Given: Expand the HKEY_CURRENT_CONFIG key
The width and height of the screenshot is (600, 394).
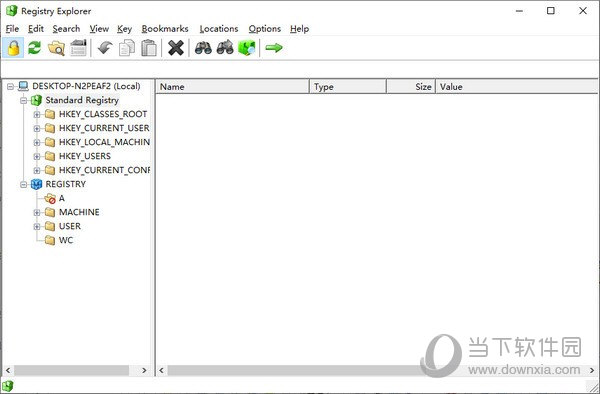Looking at the screenshot, I should coord(37,171).
